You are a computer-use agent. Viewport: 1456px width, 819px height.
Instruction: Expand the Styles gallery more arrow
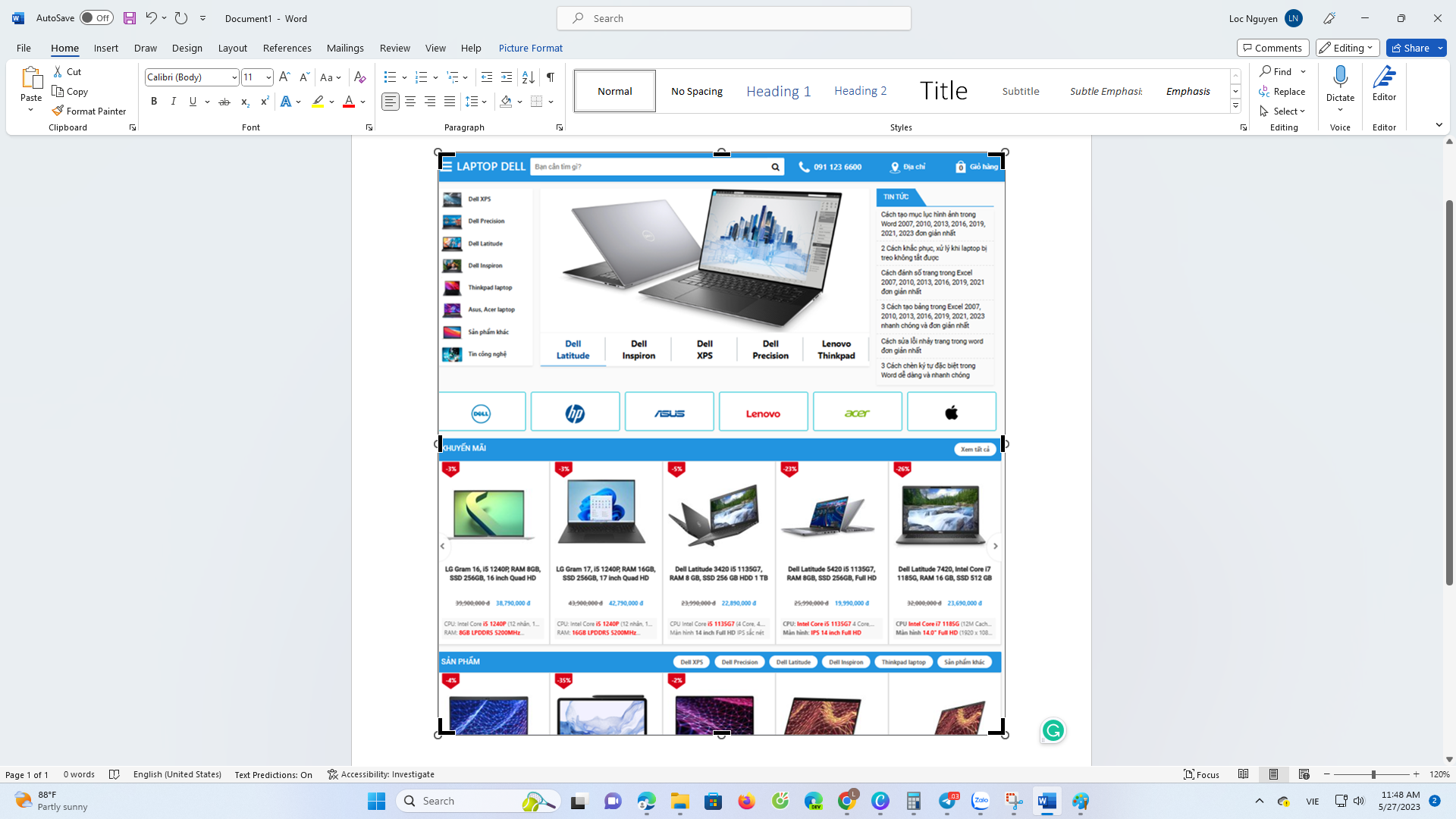(1235, 106)
